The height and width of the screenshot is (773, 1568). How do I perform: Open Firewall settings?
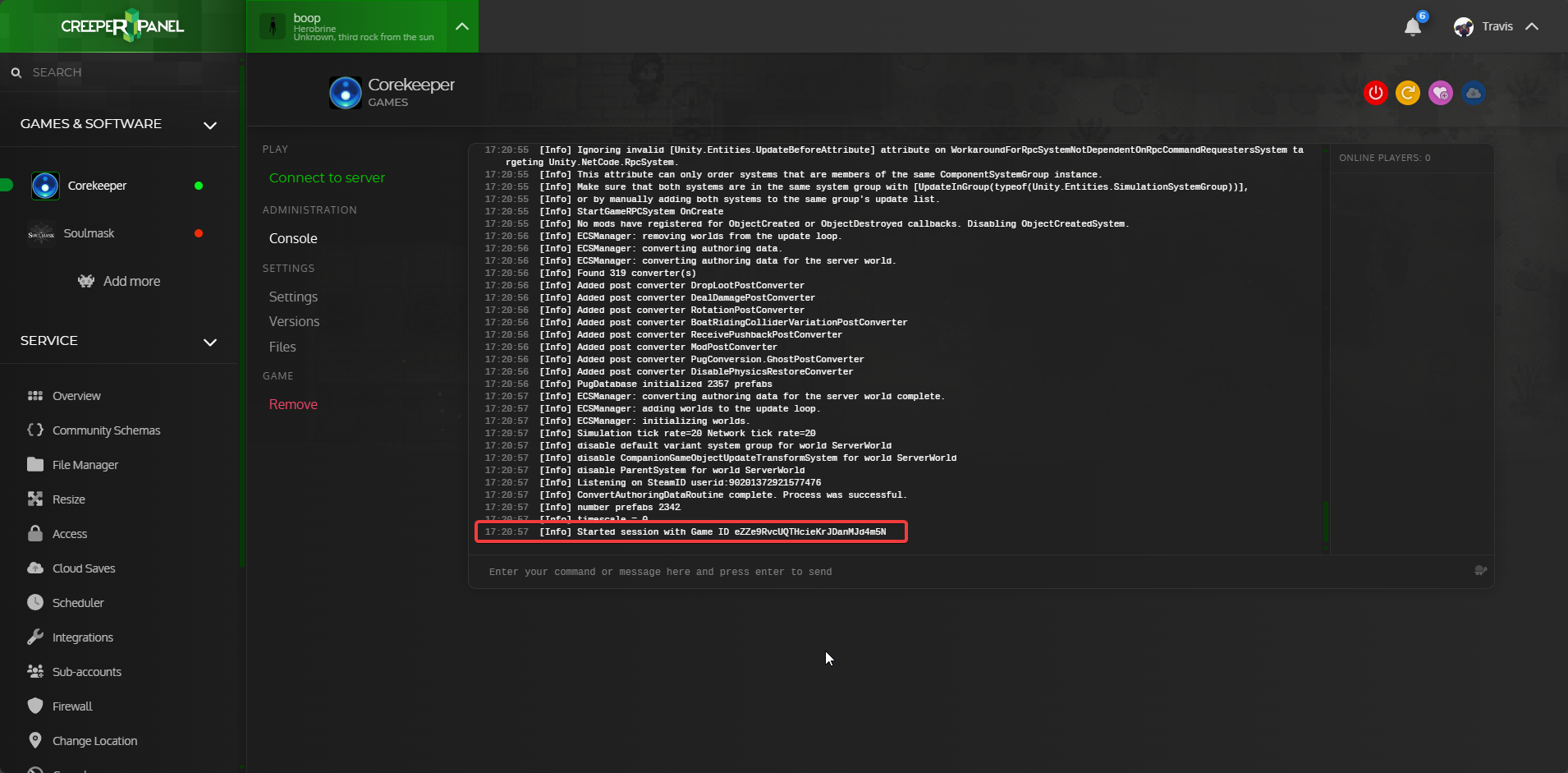pos(72,706)
